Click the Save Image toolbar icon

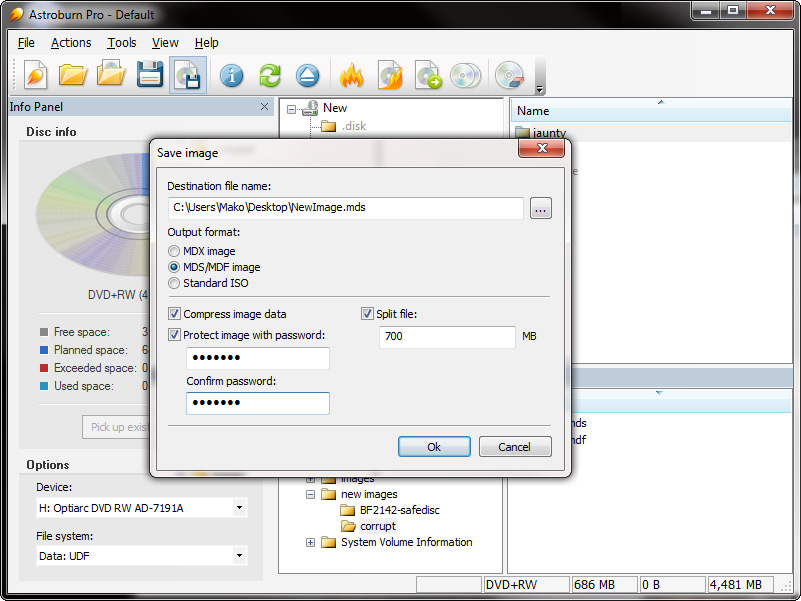tap(188, 75)
